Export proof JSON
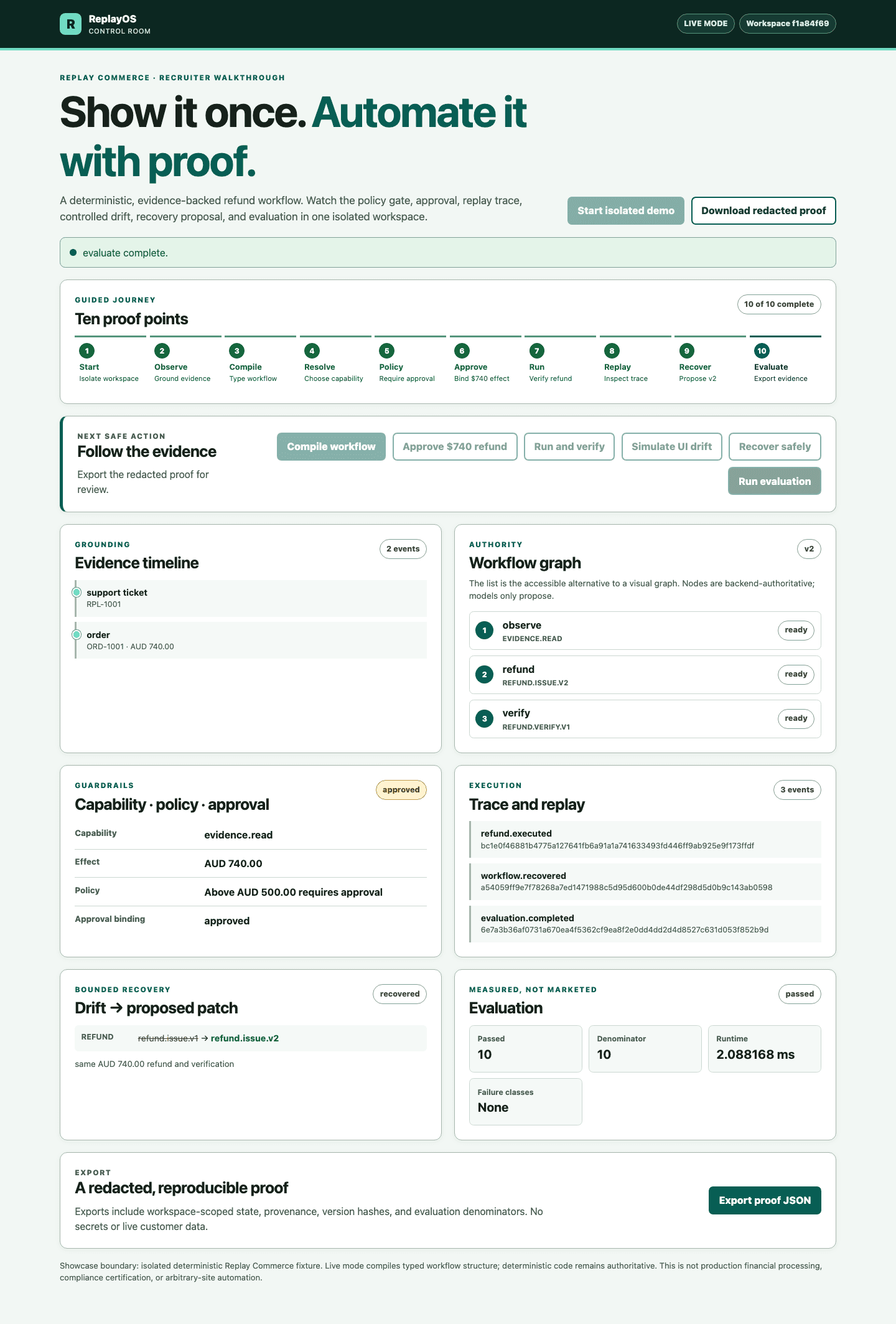The image size is (896, 1324). pos(765,1200)
